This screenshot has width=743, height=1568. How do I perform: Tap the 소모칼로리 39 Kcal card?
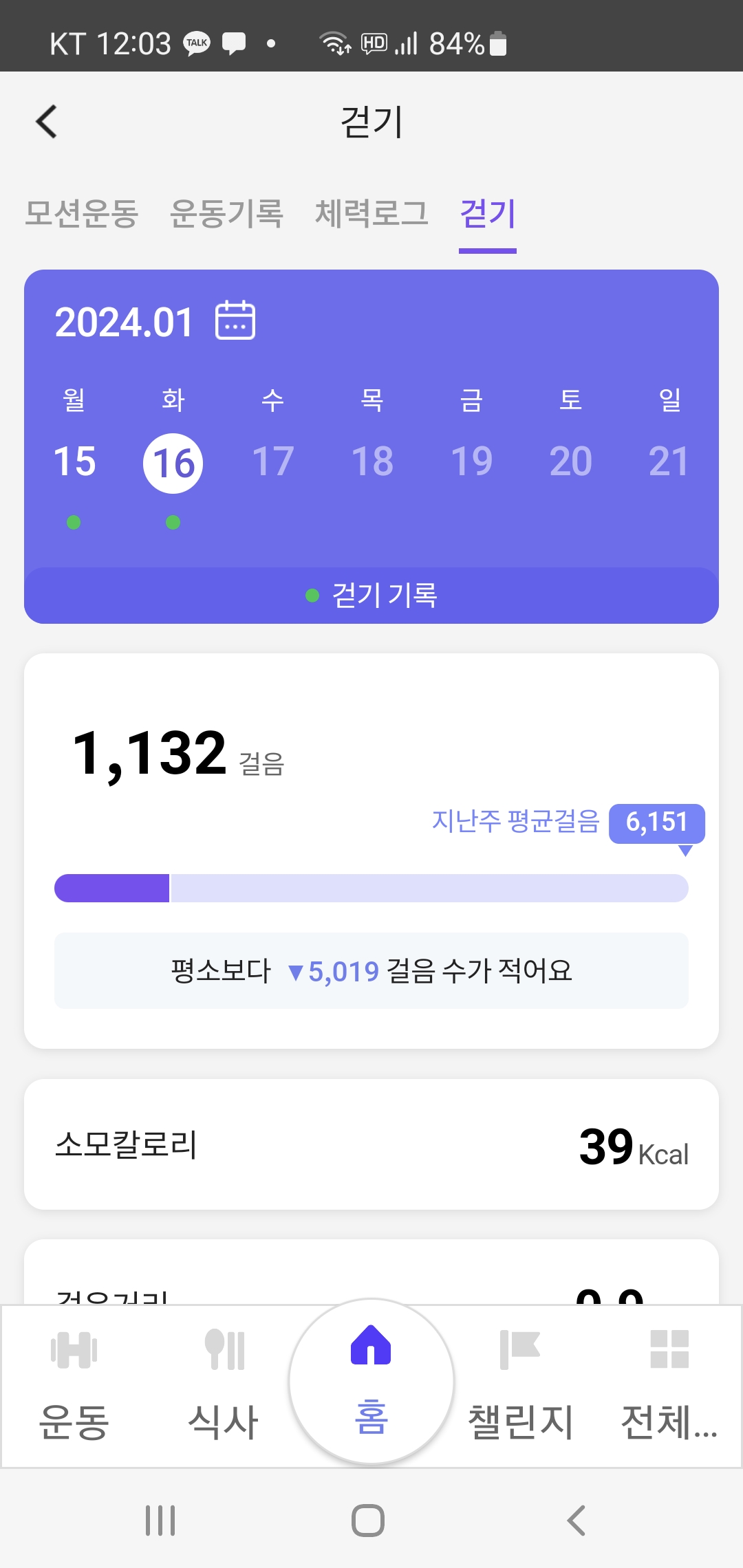pos(371,1144)
